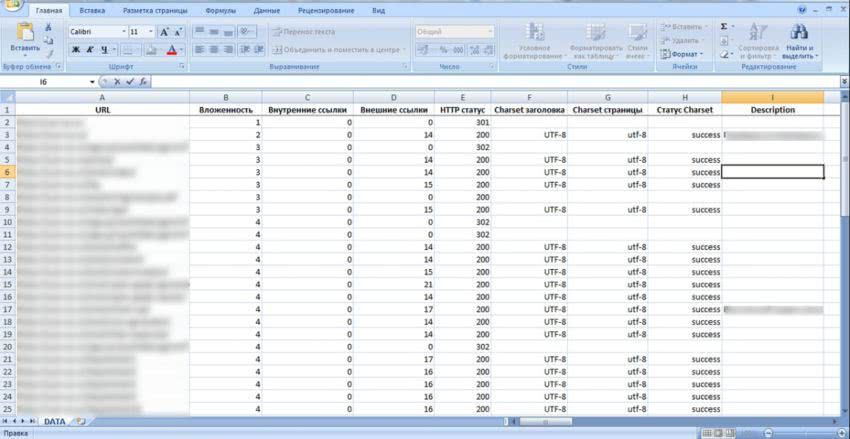Click the red font color swatch
Viewport: 850px width, 439px height.
[x=171, y=50]
